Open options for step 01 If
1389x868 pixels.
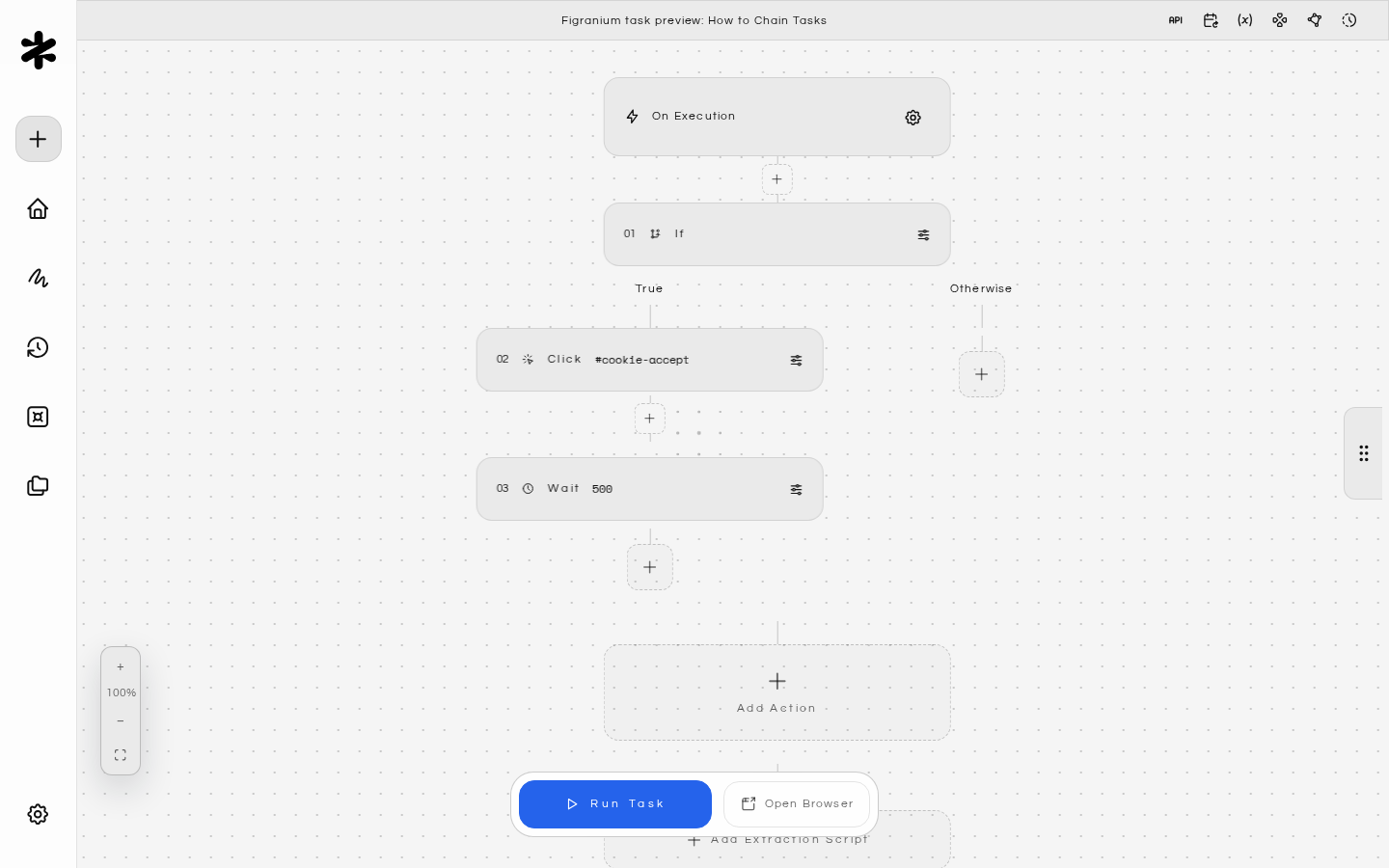point(923,235)
